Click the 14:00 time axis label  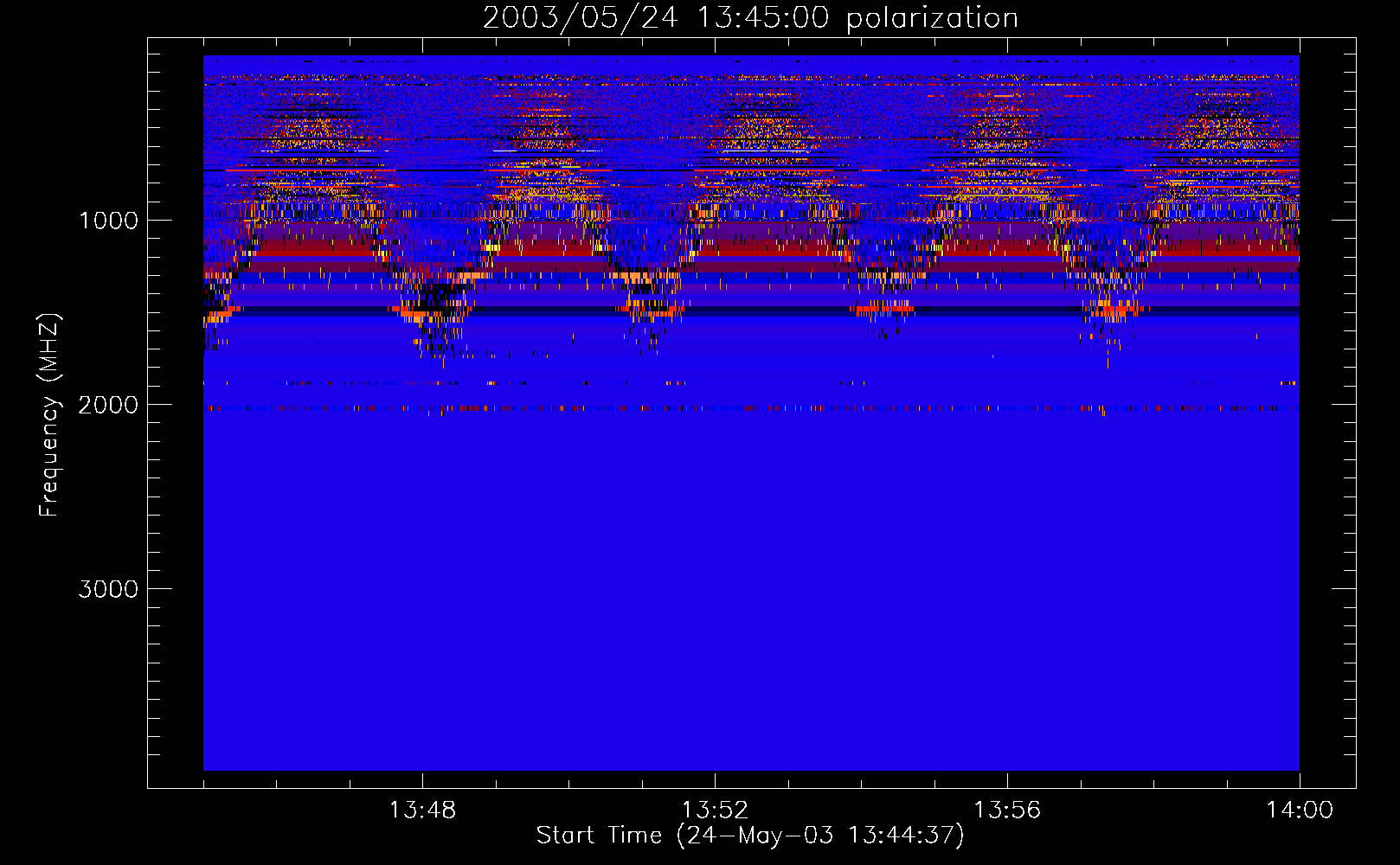(x=1300, y=811)
